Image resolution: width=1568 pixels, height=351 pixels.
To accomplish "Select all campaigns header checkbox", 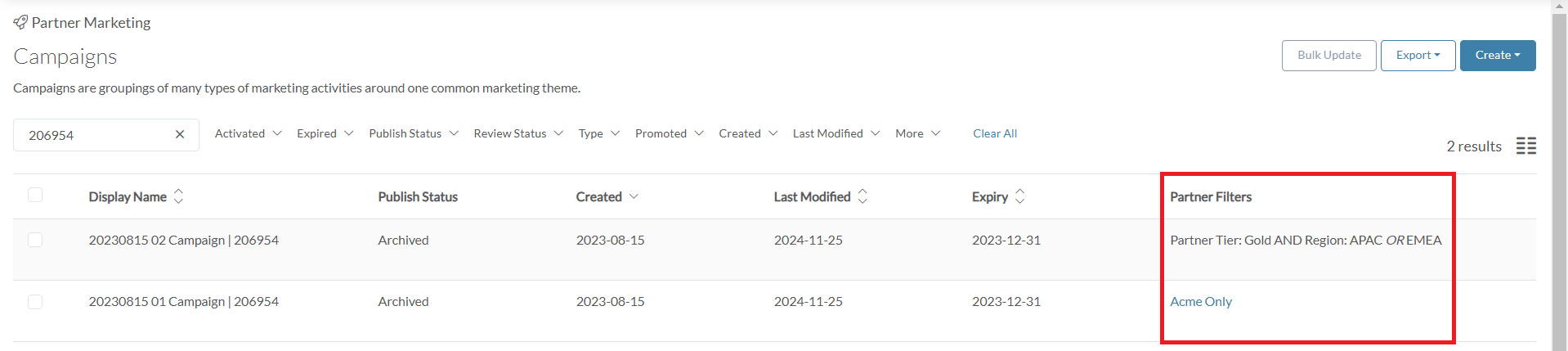I will pyautogui.click(x=35, y=195).
